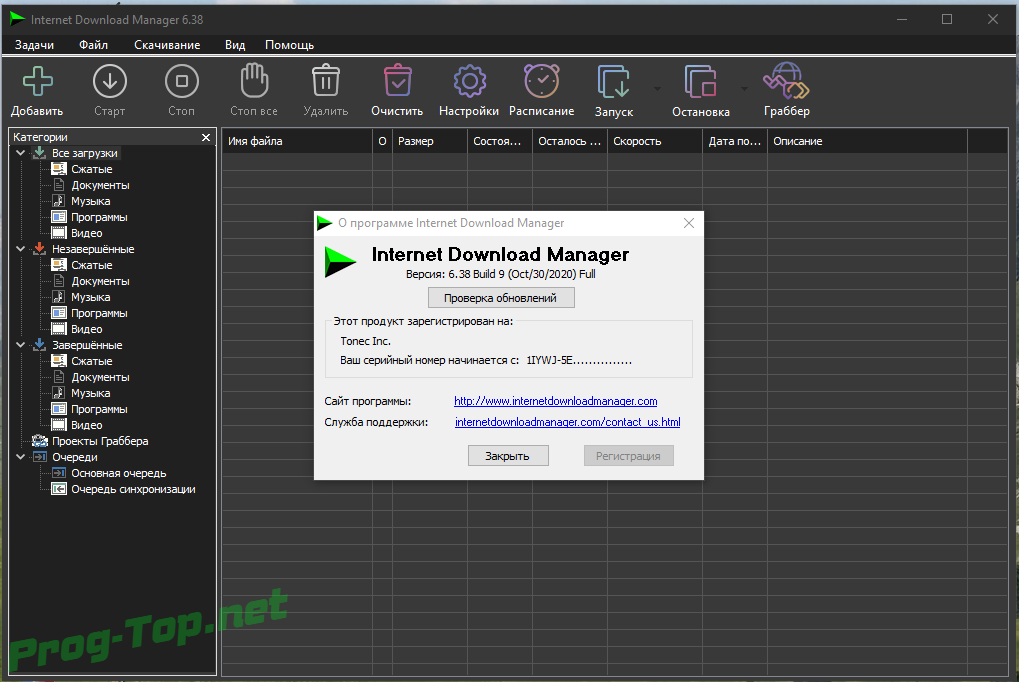
Task: Select Музыка under Незавершённые
Action: pyautogui.click(x=90, y=297)
